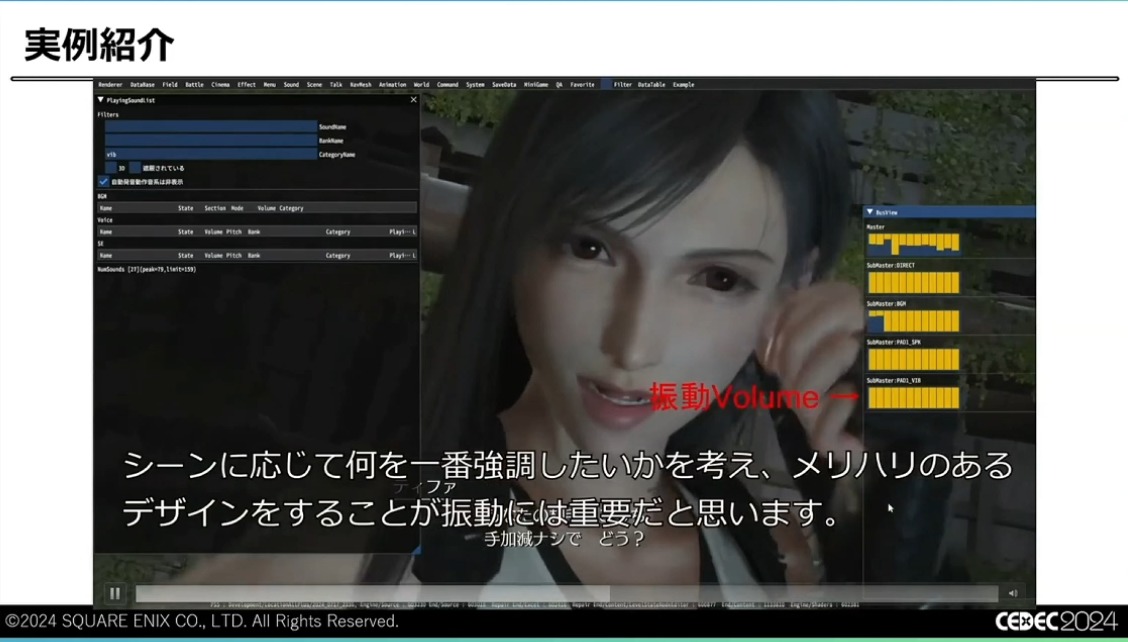Open the Cinema menu

[x=220, y=85]
